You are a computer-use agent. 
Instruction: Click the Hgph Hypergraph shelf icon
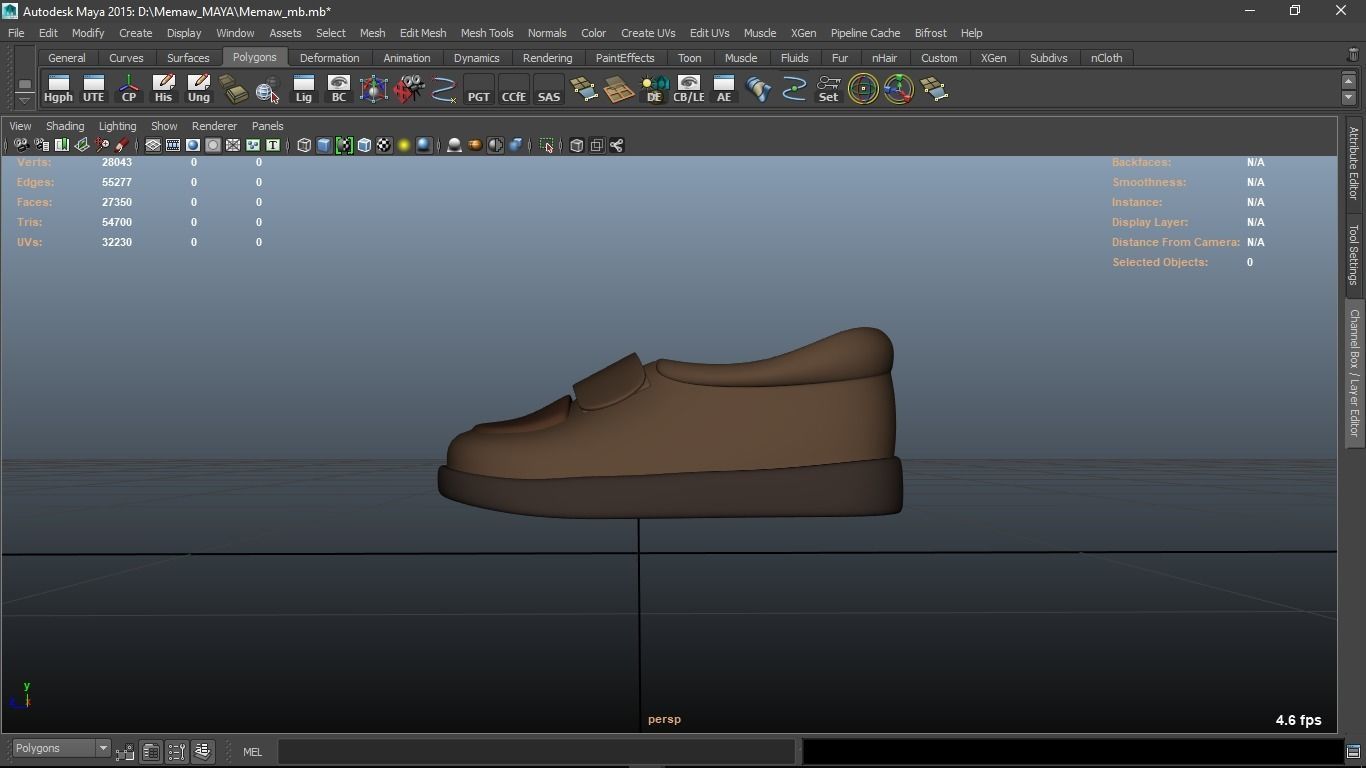tap(58, 89)
